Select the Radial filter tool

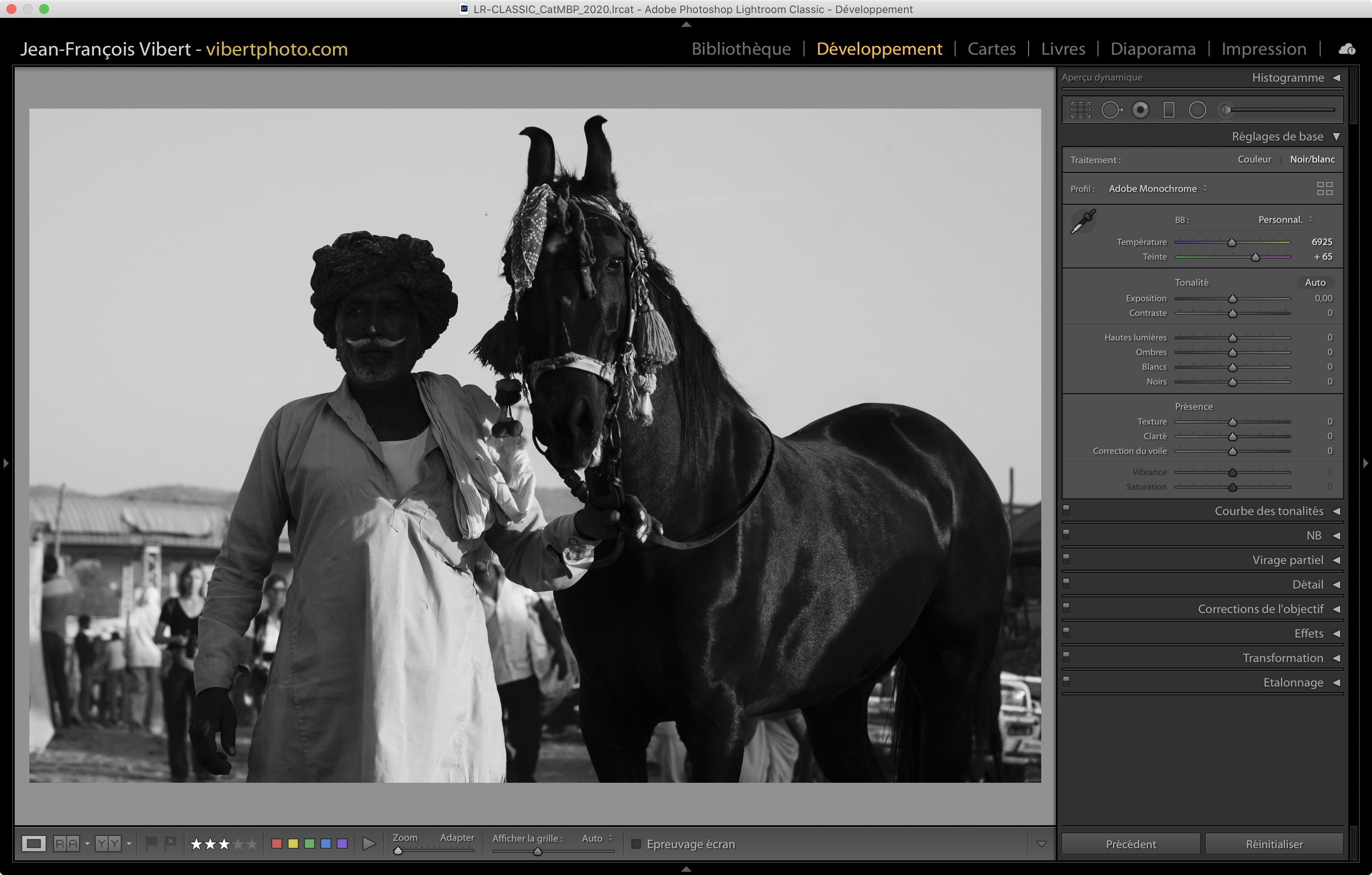pyautogui.click(x=1197, y=110)
